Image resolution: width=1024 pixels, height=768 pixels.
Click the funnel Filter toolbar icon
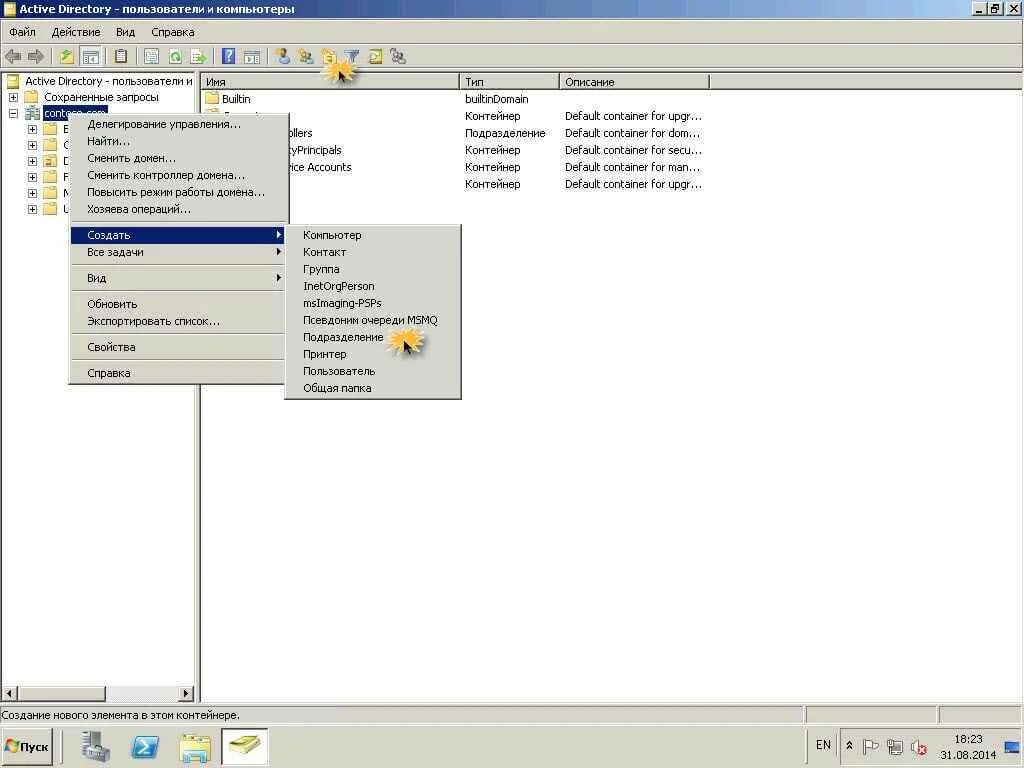(x=352, y=57)
